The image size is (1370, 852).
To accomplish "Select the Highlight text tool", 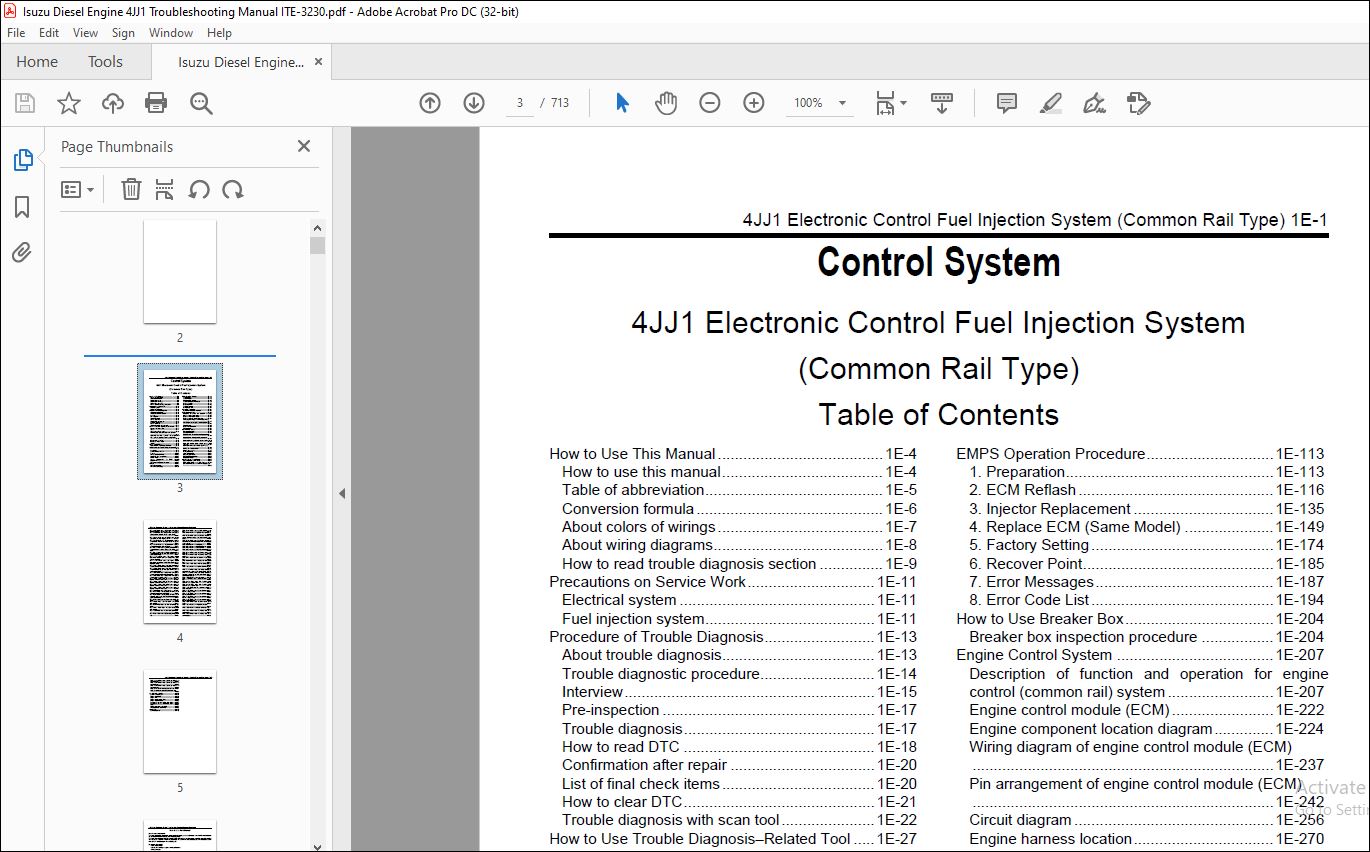I will 1051,103.
